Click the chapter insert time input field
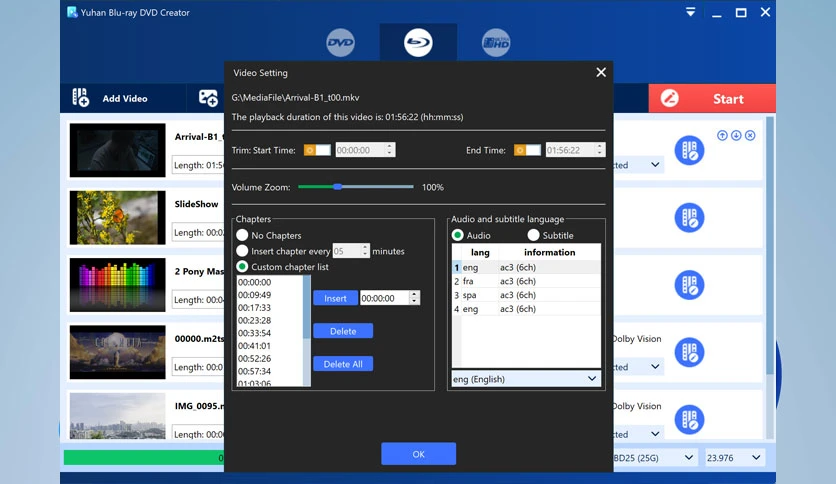 [x=385, y=298]
